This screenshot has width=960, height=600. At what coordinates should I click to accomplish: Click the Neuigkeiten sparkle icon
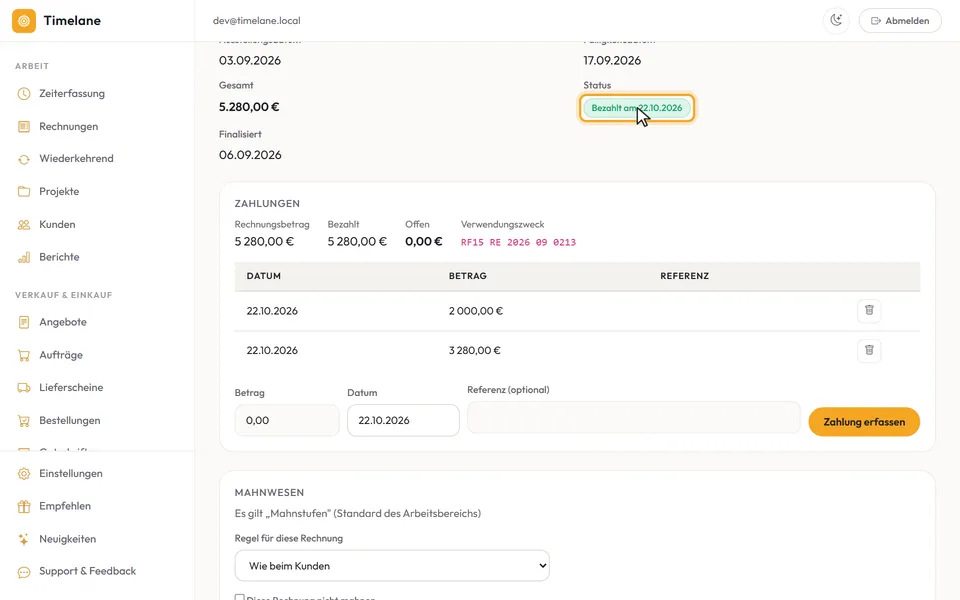coord(24,539)
